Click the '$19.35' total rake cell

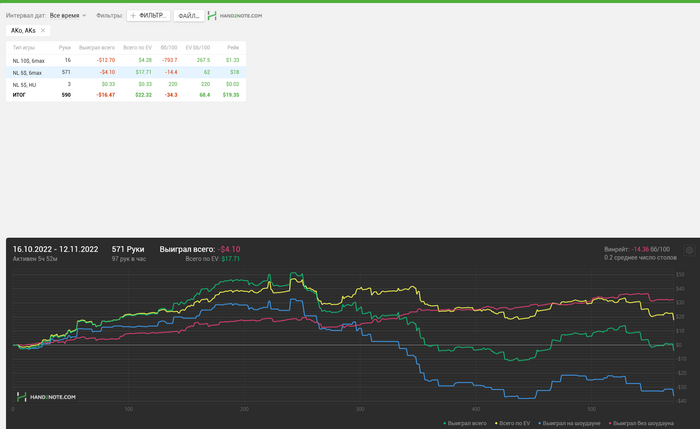231,95
